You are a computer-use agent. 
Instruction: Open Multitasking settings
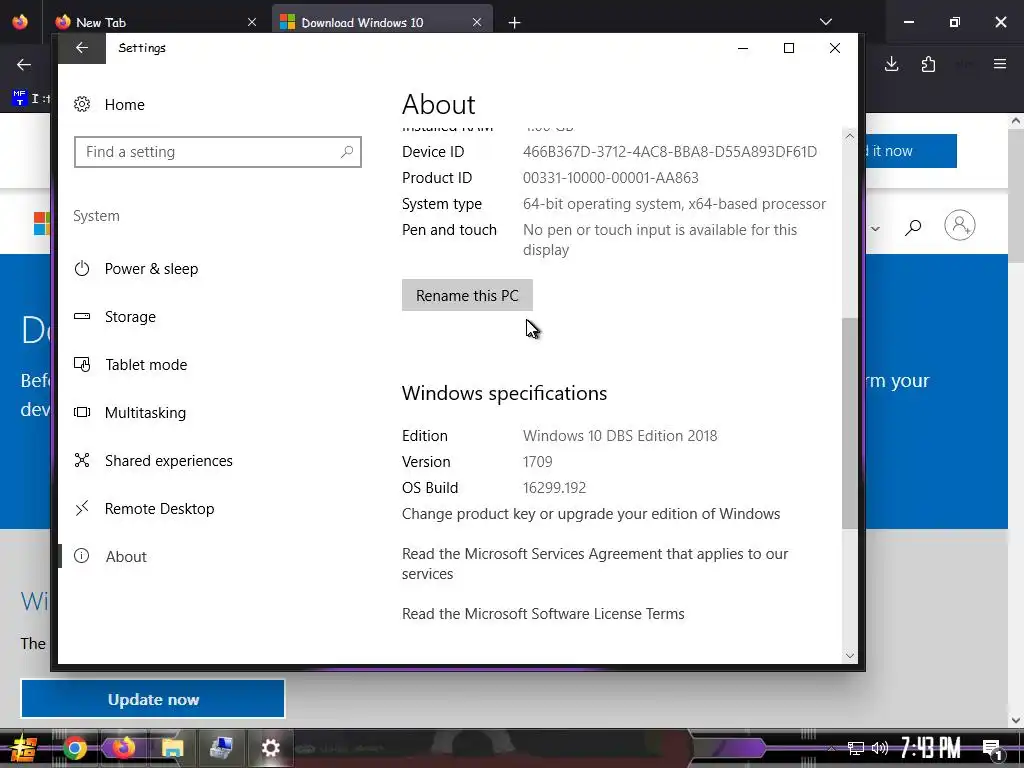click(145, 413)
